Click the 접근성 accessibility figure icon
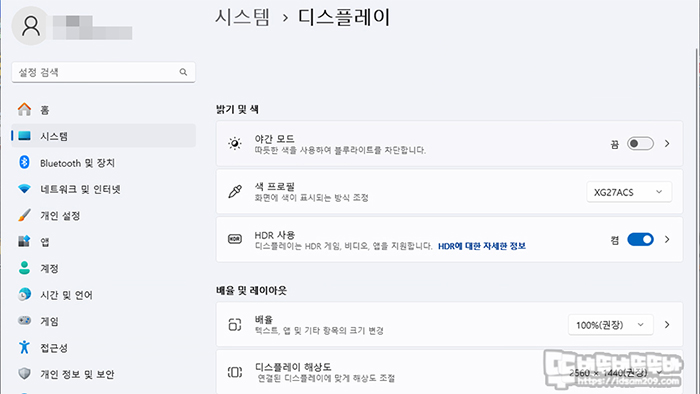Screen dimensions: 700x394 click(25, 347)
